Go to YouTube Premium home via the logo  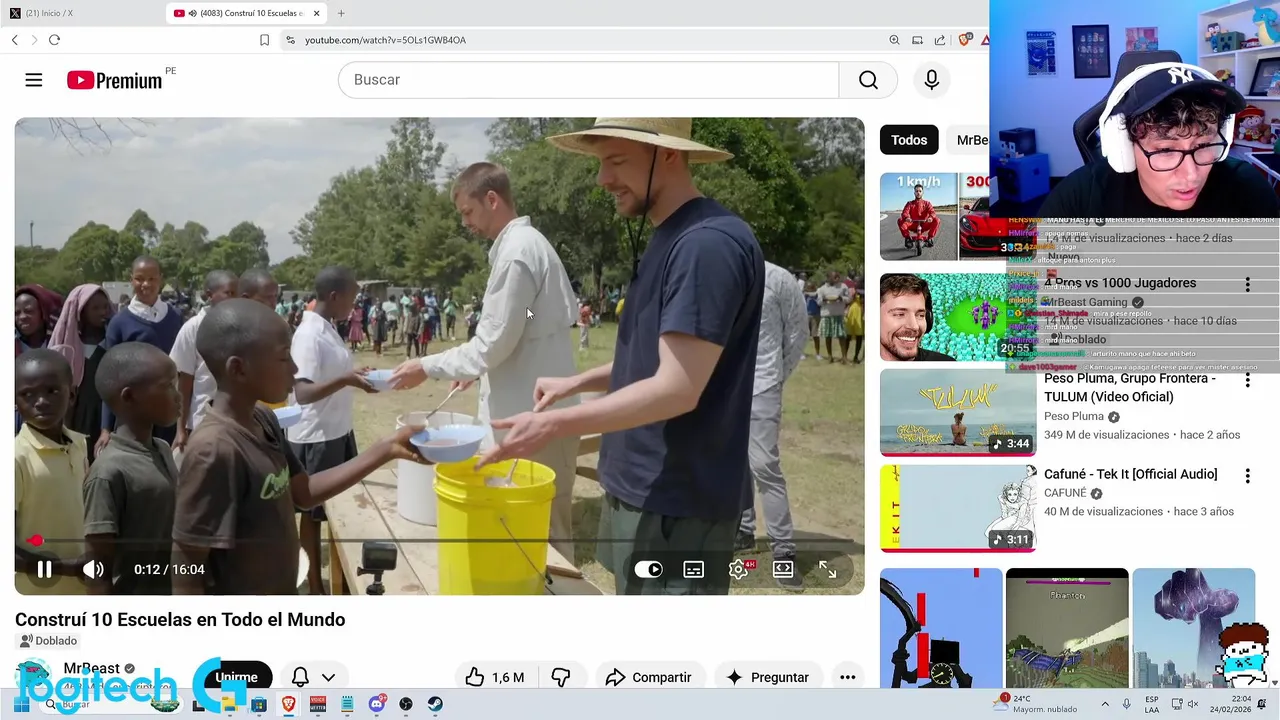pyautogui.click(x=115, y=80)
